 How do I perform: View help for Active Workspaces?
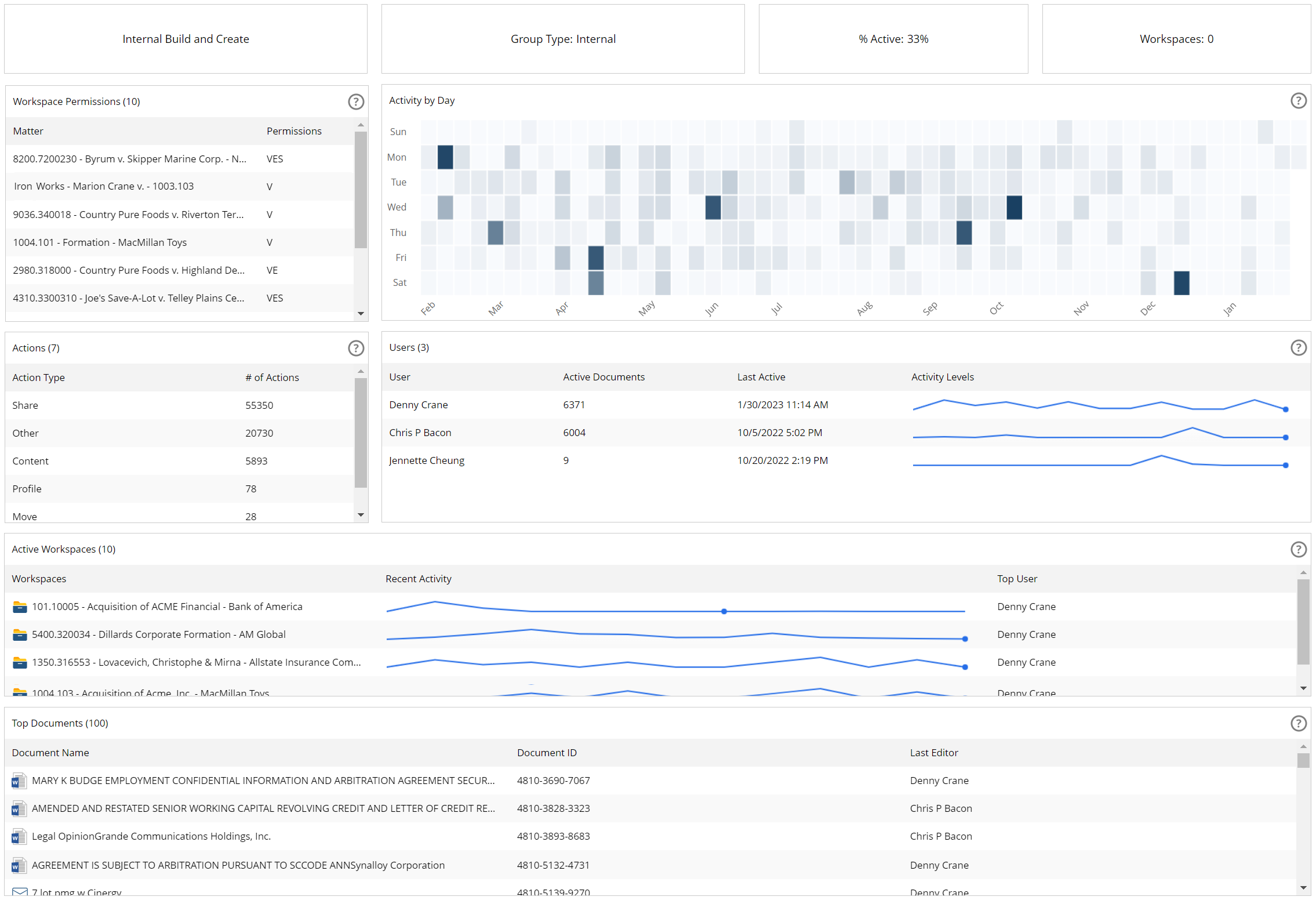point(1299,549)
